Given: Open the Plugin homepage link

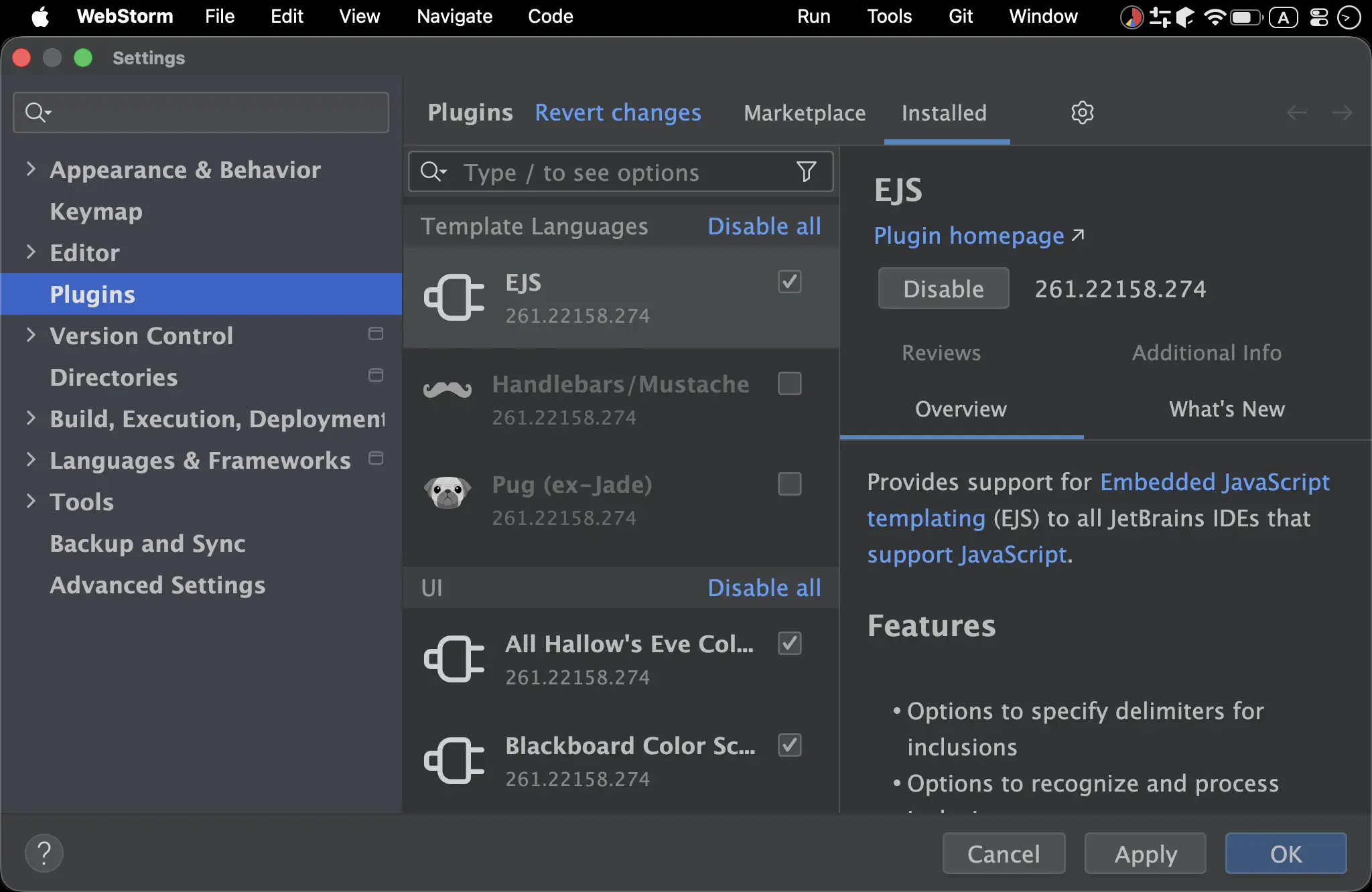Looking at the screenshot, I should (x=979, y=236).
